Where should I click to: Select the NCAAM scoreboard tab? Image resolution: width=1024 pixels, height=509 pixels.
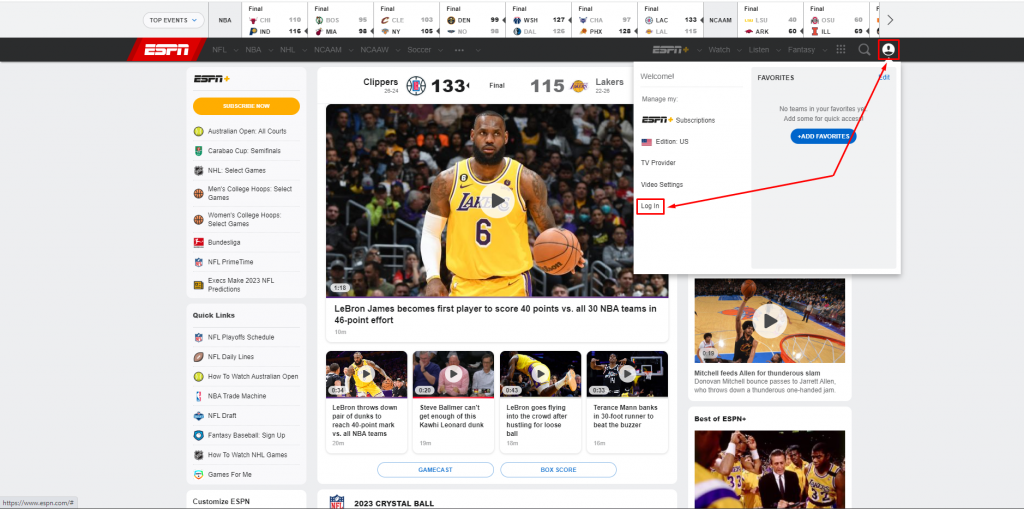[x=720, y=20]
